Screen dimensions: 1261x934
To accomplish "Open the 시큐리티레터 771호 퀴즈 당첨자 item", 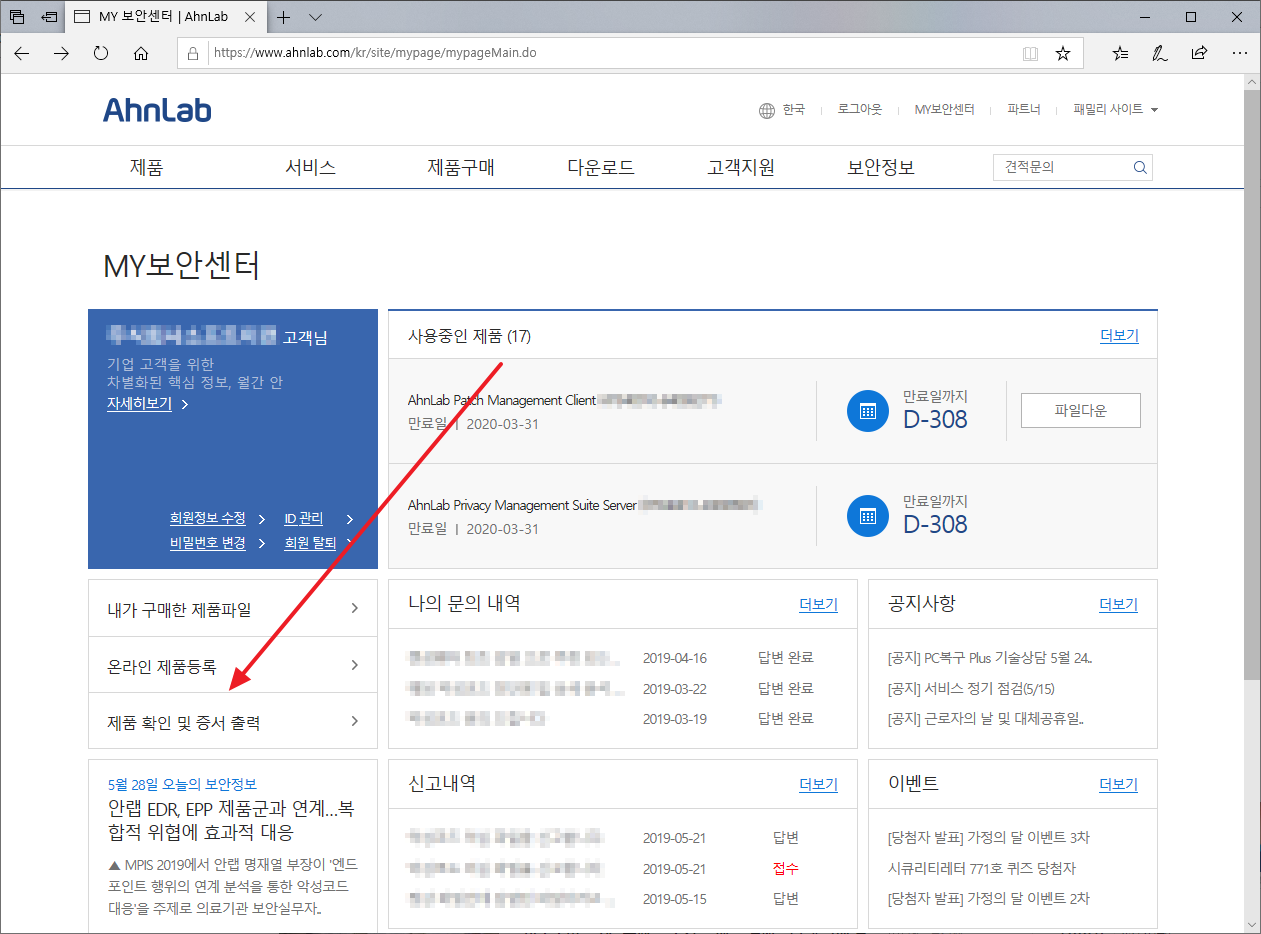I will coord(982,869).
